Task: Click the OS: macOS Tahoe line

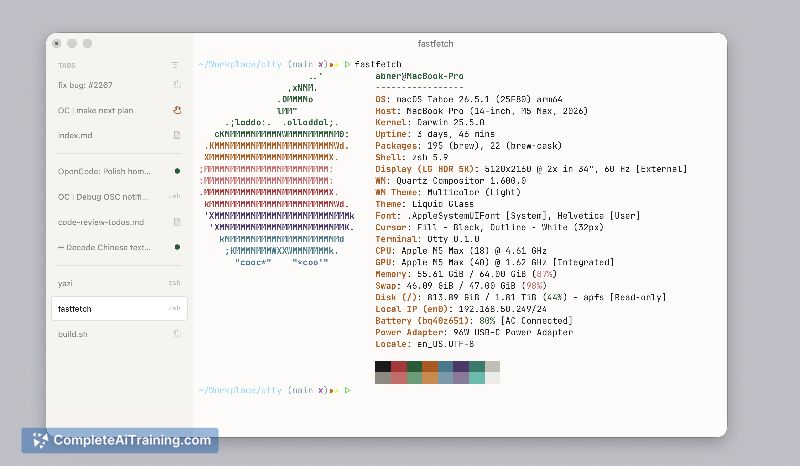Action: 469,99
